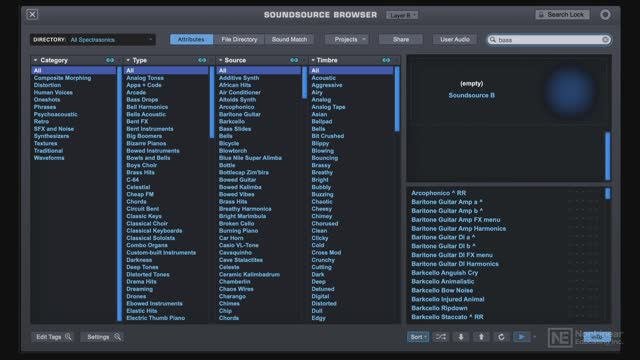Click the round icon beside Search Lock
The width and height of the screenshot is (640, 360).
[605, 15]
